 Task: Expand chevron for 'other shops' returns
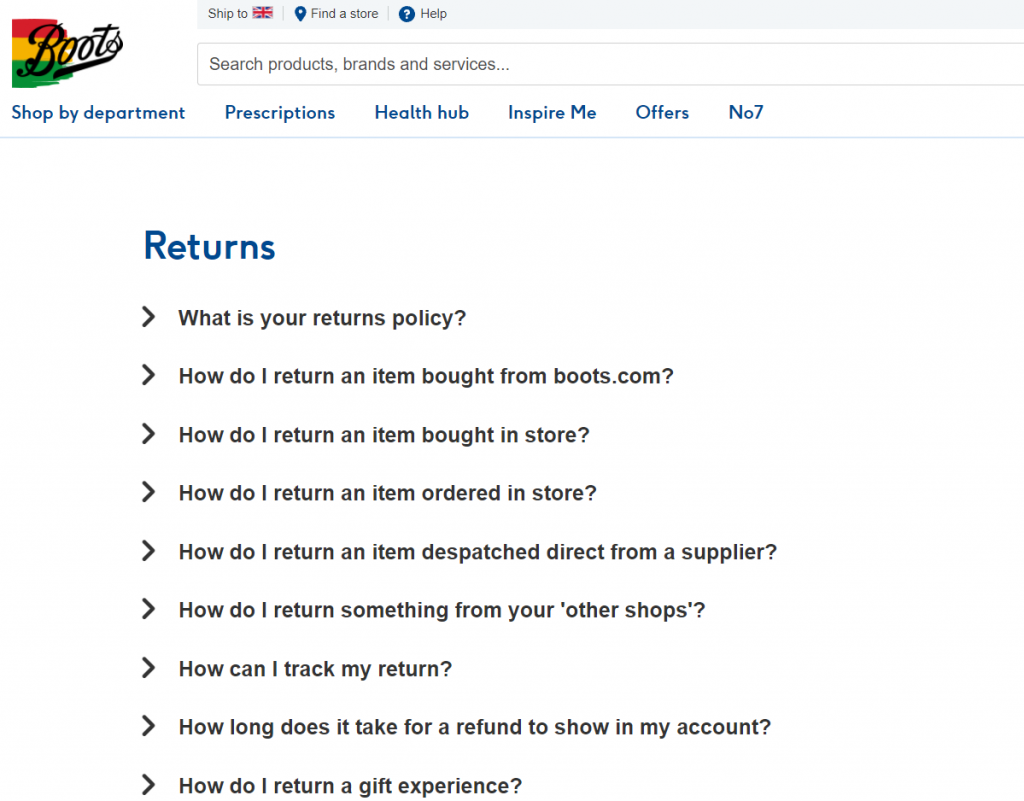149,609
